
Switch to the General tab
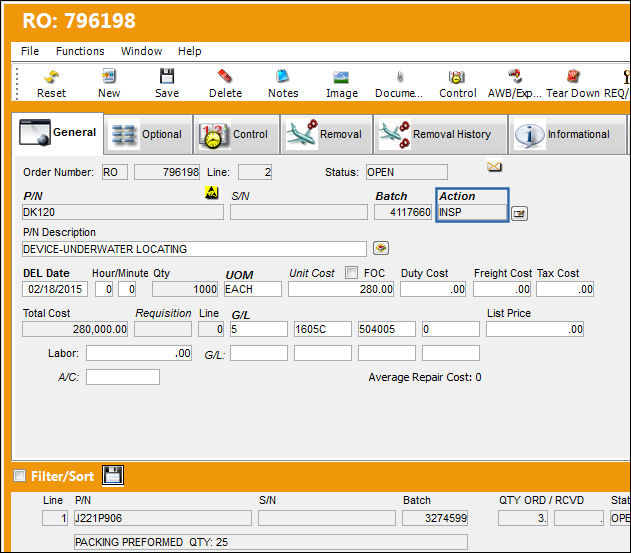(58, 133)
